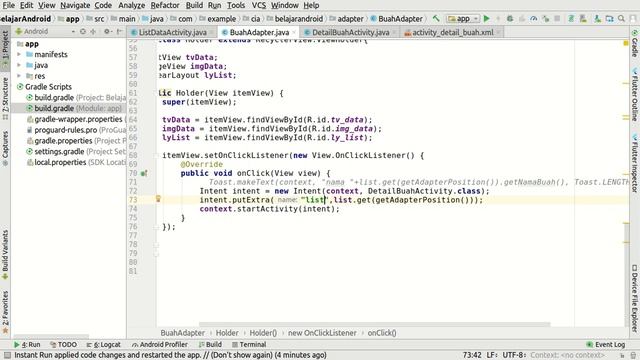Expand the manifests folder

coord(19,54)
